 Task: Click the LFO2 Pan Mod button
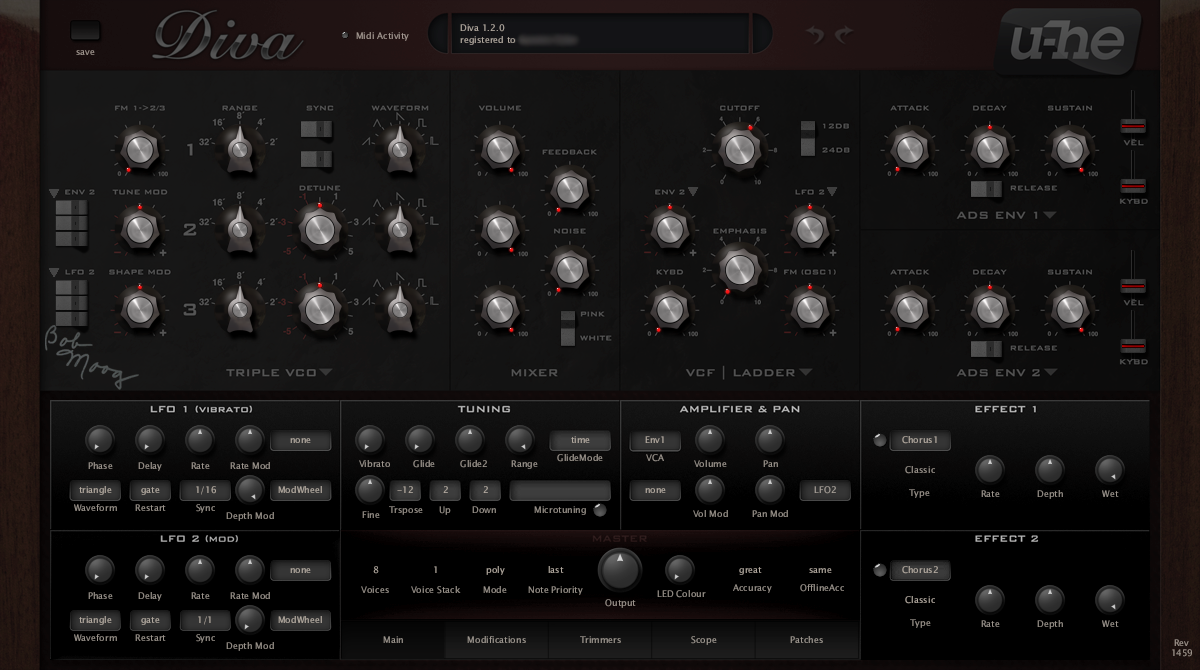point(825,490)
